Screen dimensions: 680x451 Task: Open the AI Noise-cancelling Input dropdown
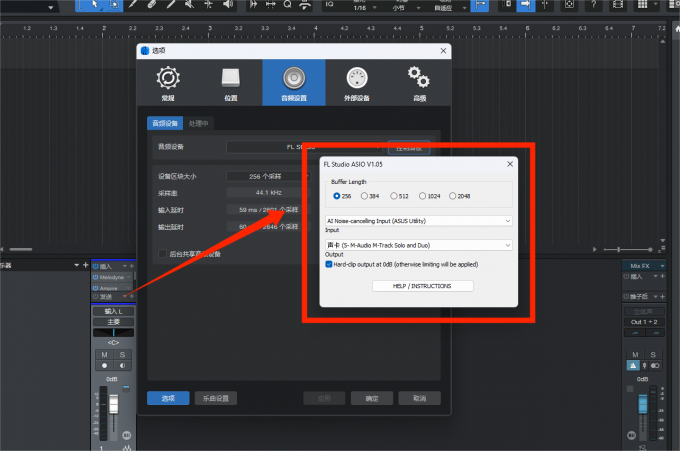click(418, 221)
